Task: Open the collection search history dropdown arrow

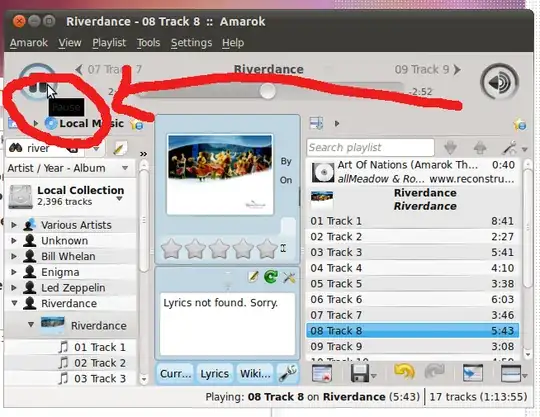Action: tap(96, 149)
